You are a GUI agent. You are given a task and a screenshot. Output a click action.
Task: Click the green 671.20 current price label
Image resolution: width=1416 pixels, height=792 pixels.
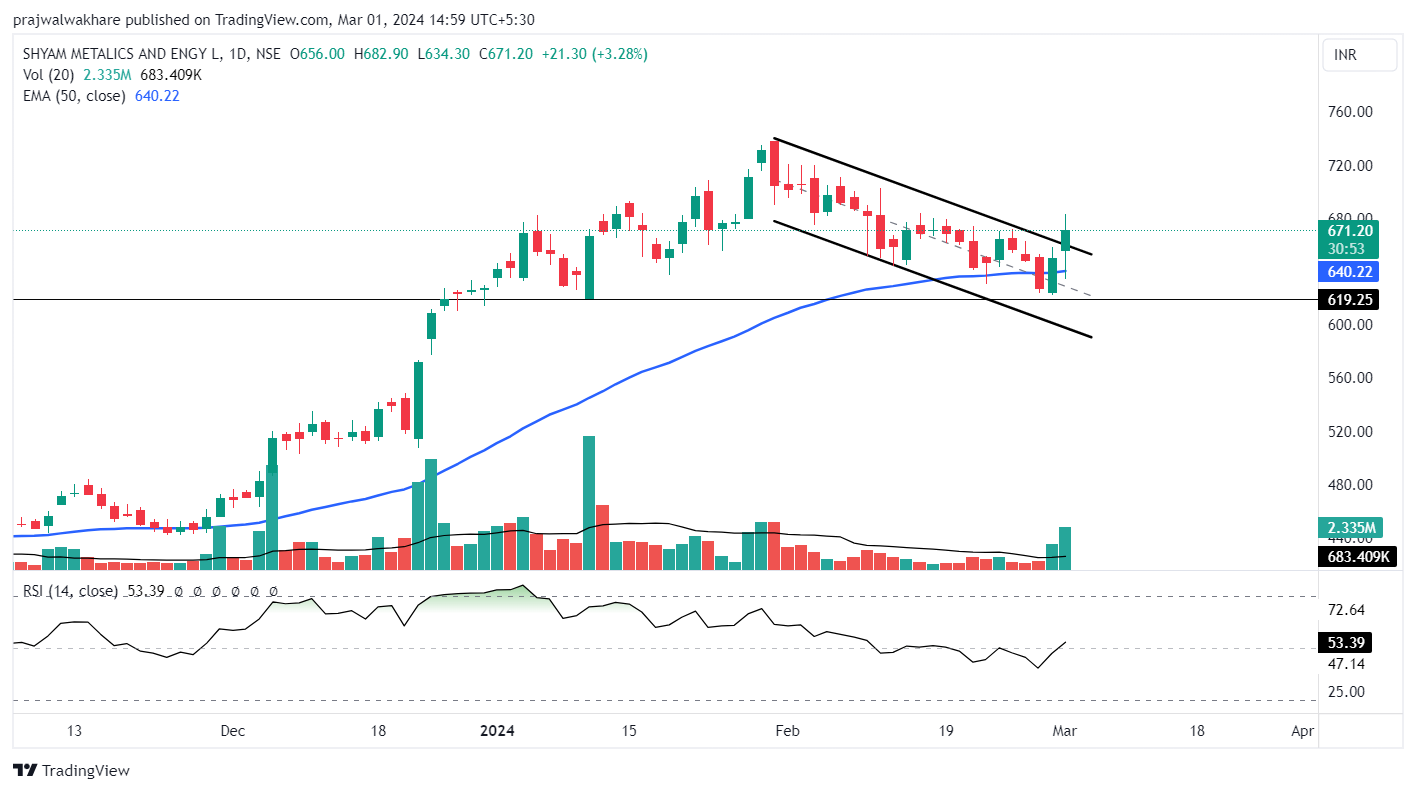click(1349, 230)
